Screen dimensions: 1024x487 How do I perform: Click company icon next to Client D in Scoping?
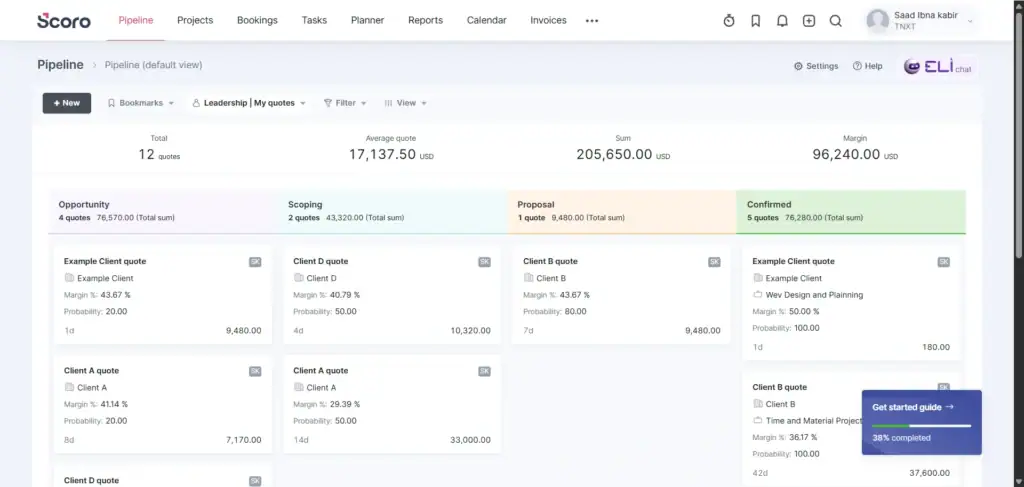pyautogui.click(x=298, y=278)
